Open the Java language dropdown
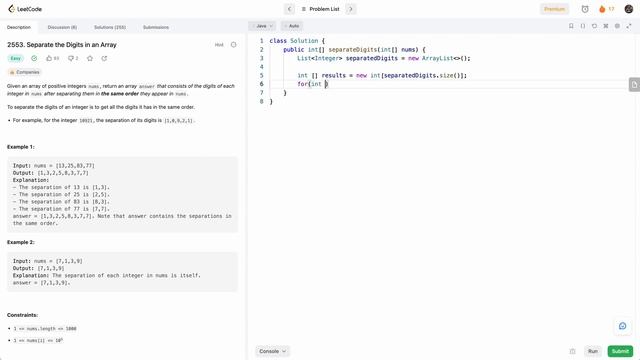Image resolution: width=640 pixels, height=360 pixels. 262,26
